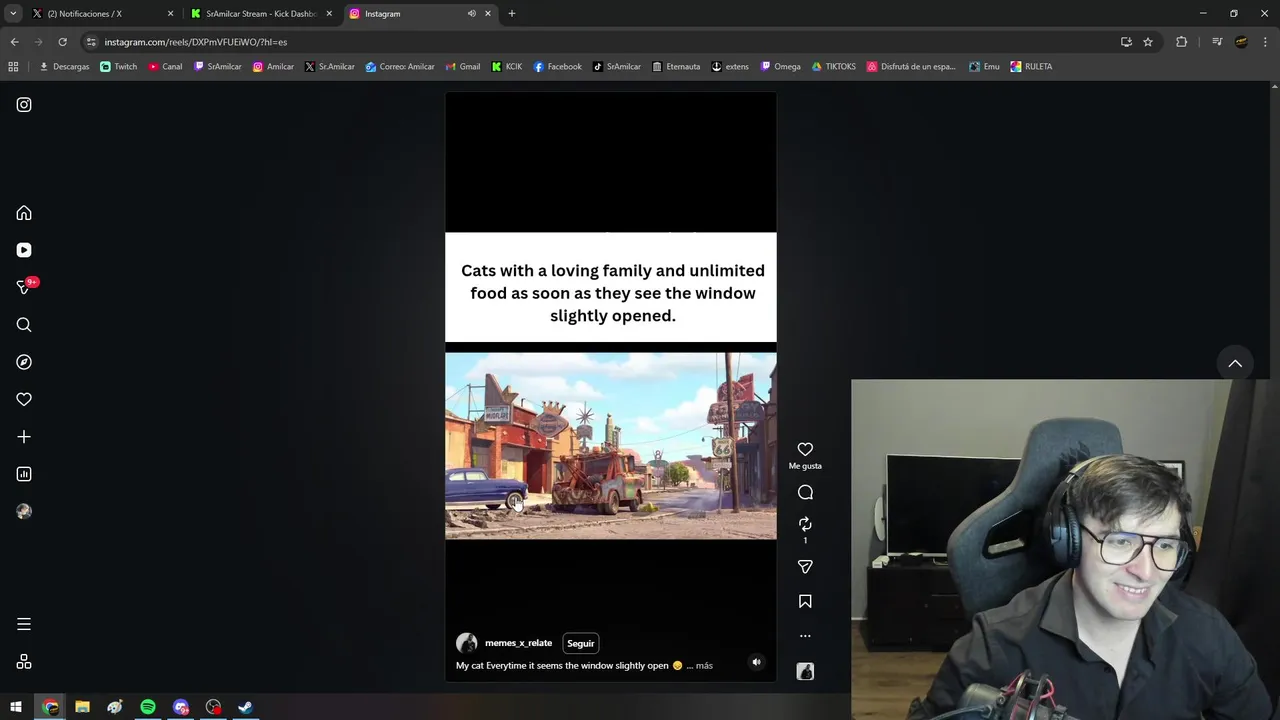Image resolution: width=1280 pixels, height=720 pixels.
Task: Open the TIKTOKS bookmark
Action: pyautogui.click(x=833, y=67)
